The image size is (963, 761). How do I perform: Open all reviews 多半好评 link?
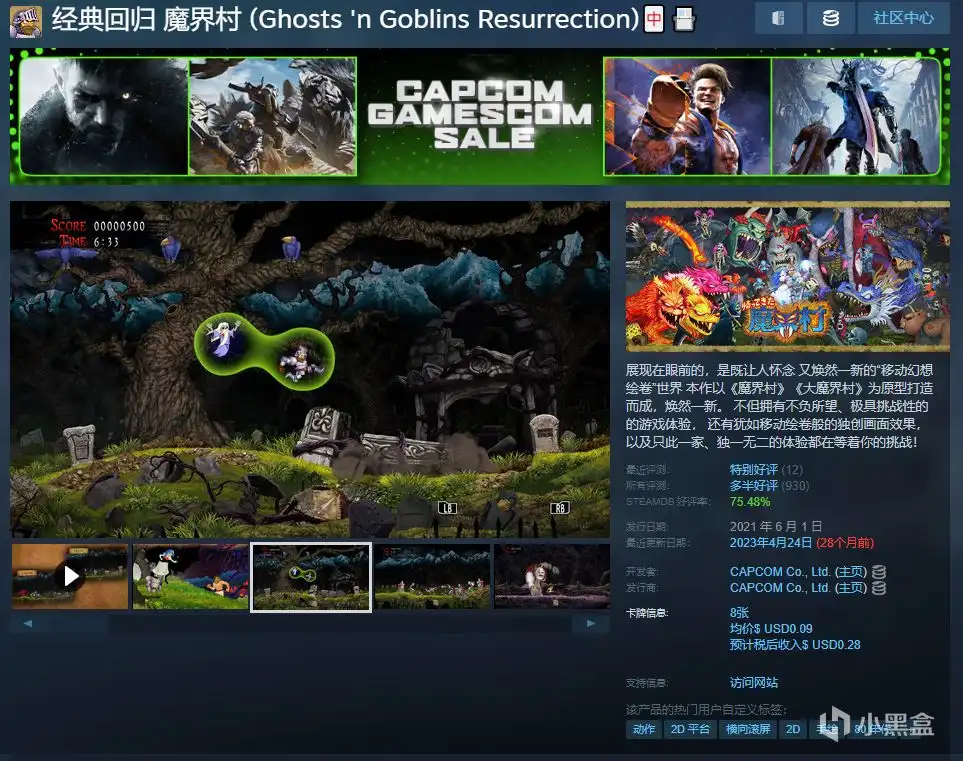(x=753, y=486)
